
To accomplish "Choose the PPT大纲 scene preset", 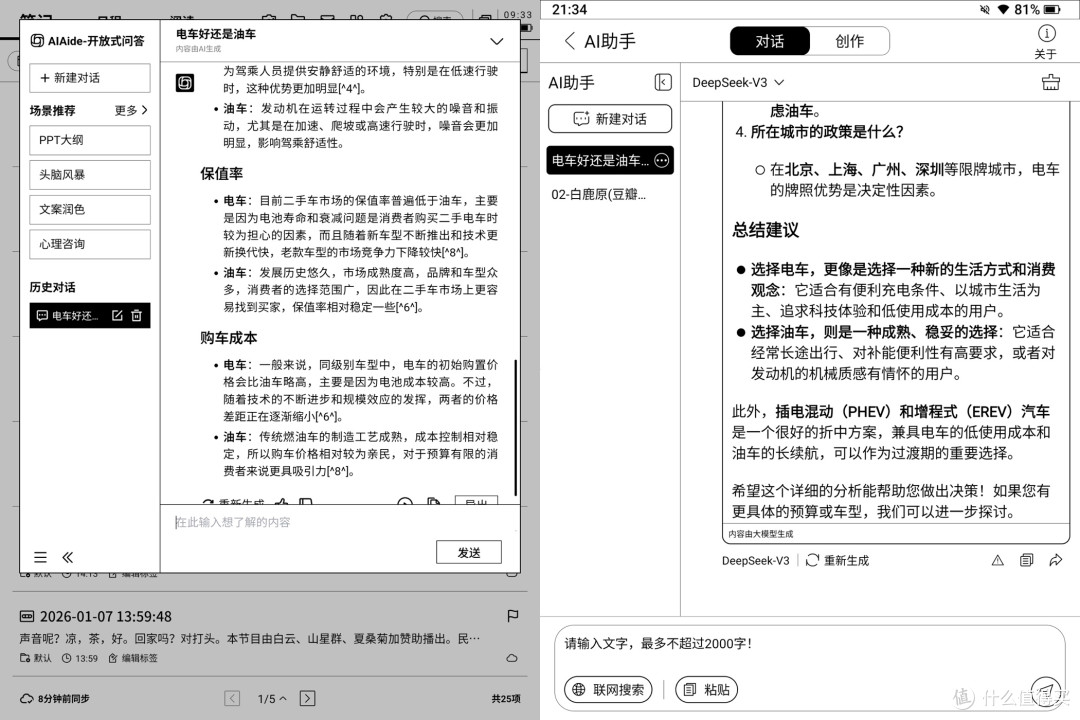I will click(x=90, y=140).
